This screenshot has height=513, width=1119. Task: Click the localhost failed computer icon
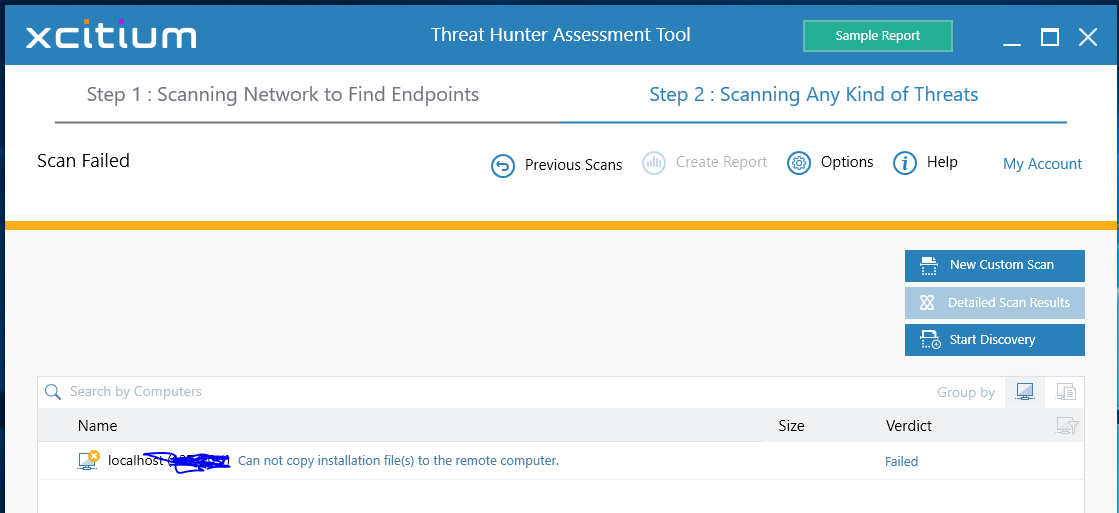[90, 461]
